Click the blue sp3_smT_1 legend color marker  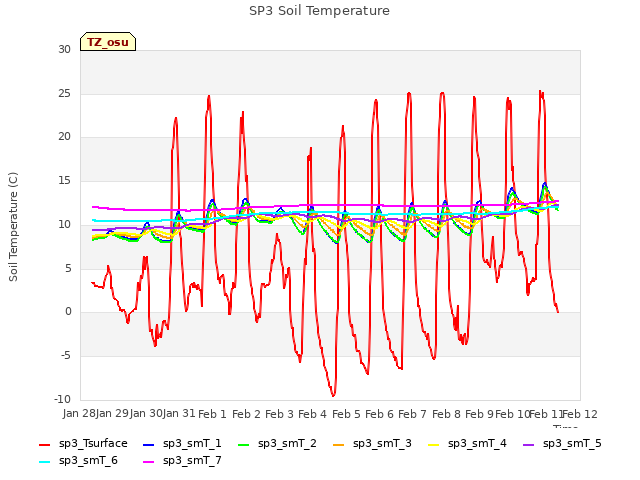149,444
